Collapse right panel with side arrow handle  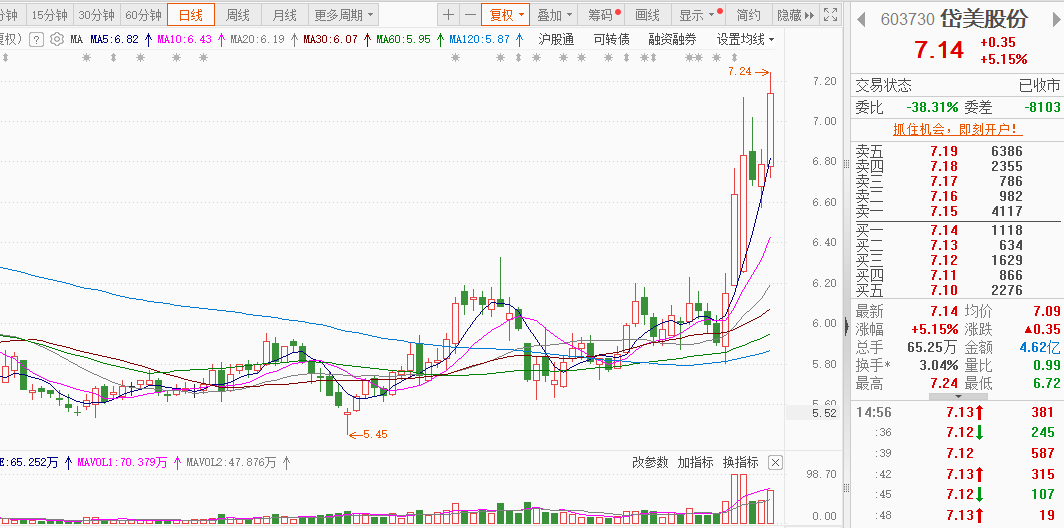(847, 326)
